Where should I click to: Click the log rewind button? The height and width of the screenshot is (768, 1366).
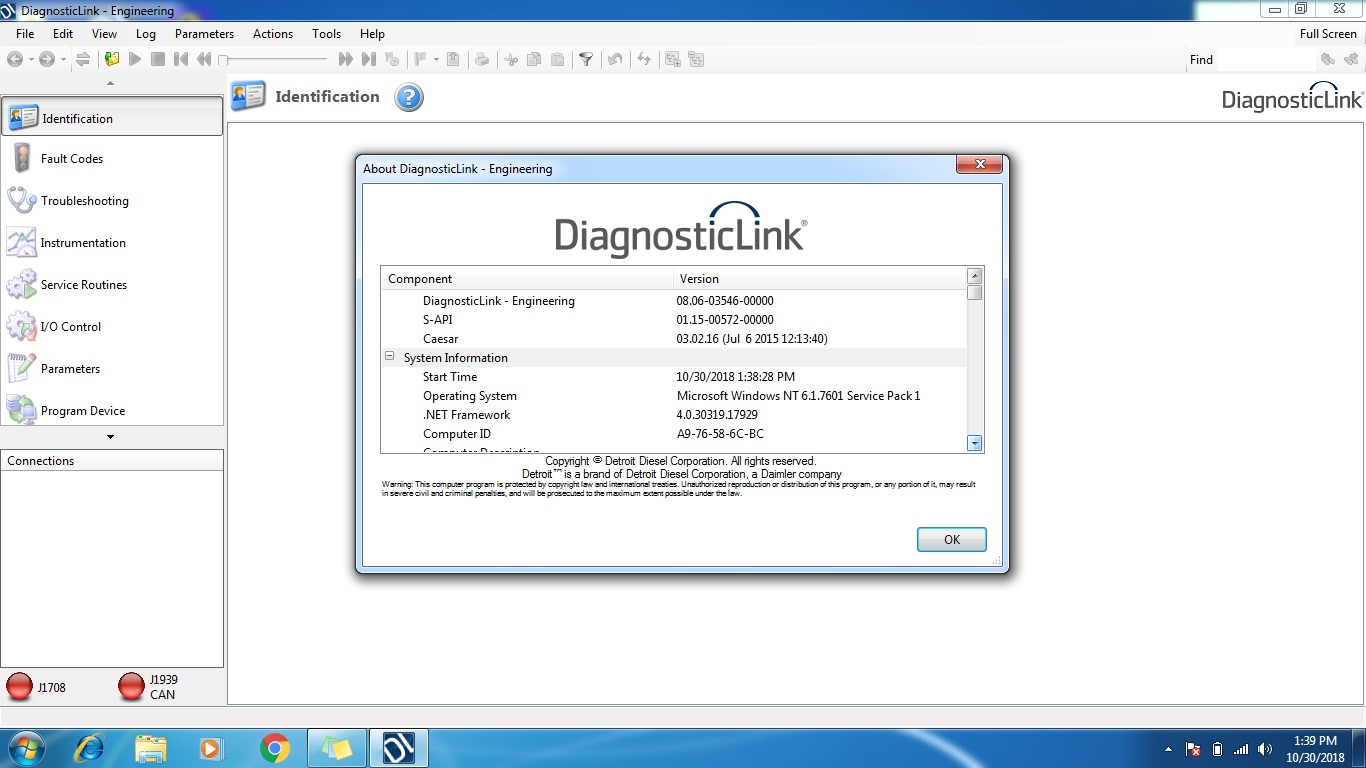204,59
